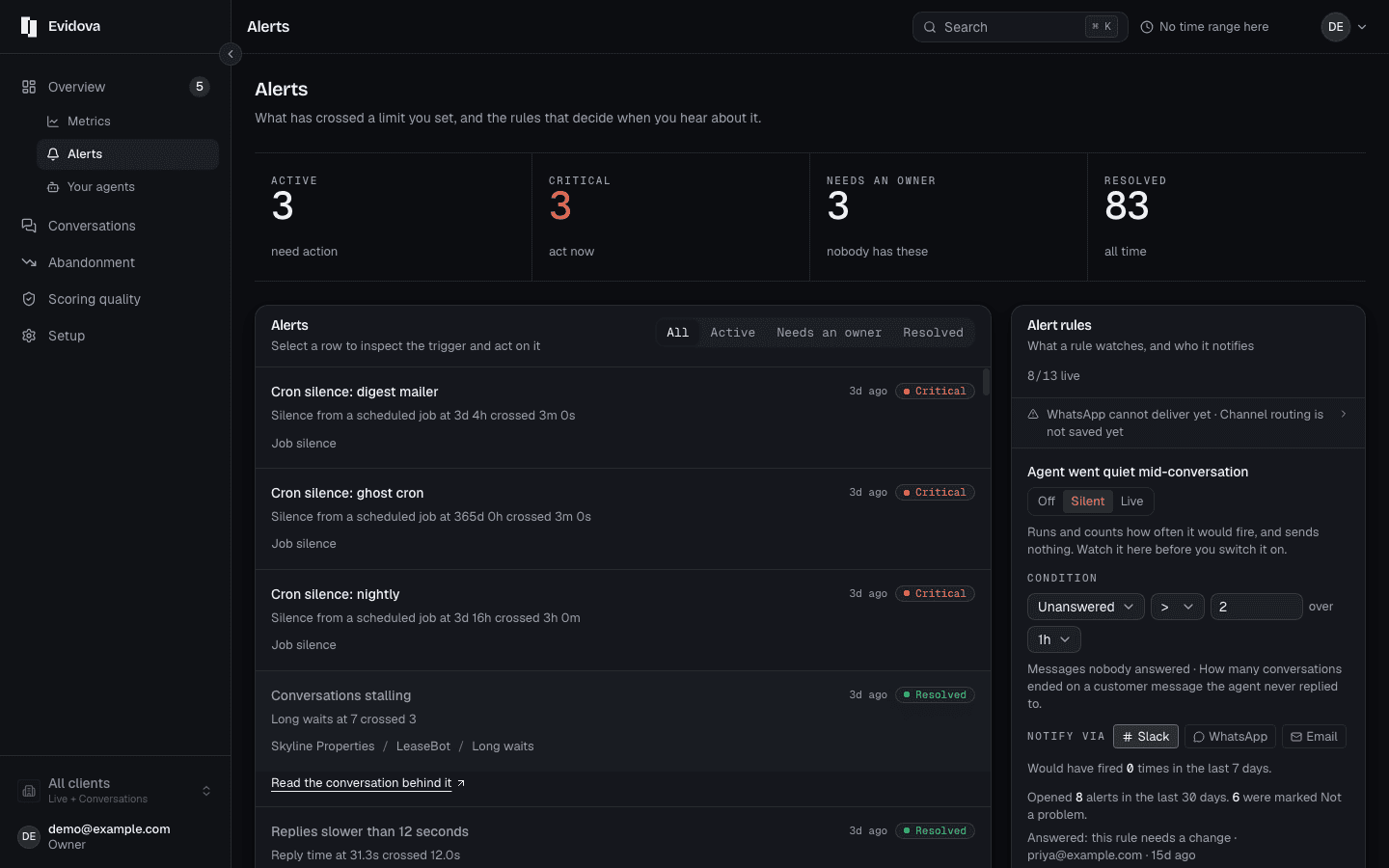Click the Resolved 83 all time stat

1227,217
